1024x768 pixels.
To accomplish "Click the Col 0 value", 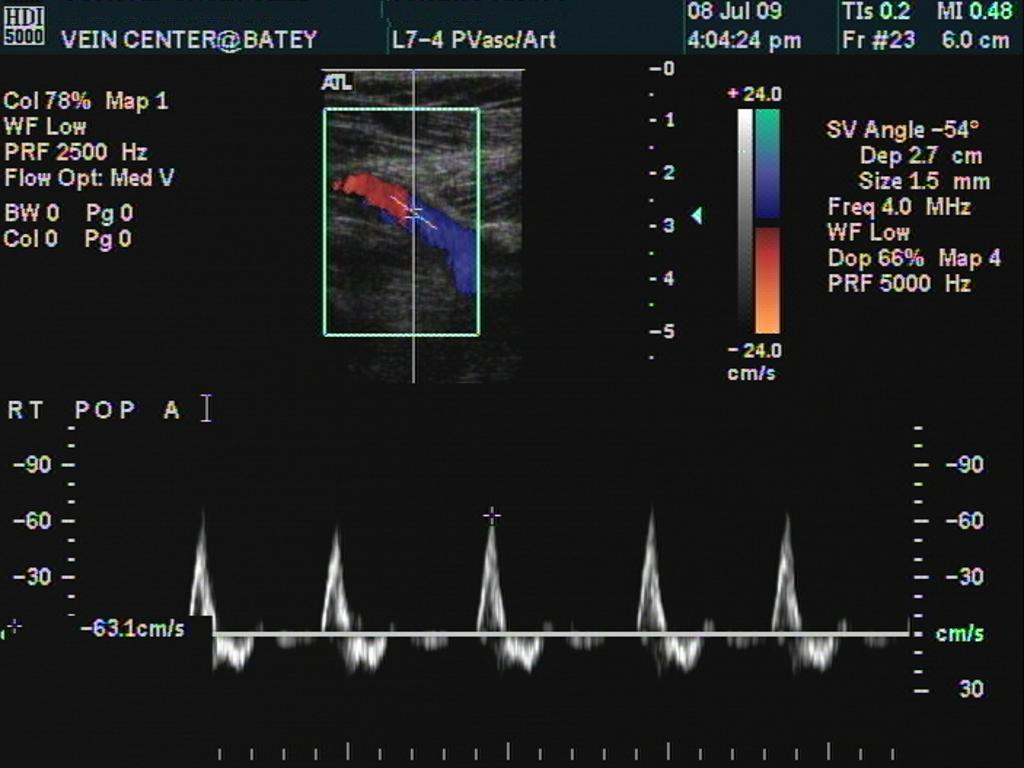I will (31, 238).
